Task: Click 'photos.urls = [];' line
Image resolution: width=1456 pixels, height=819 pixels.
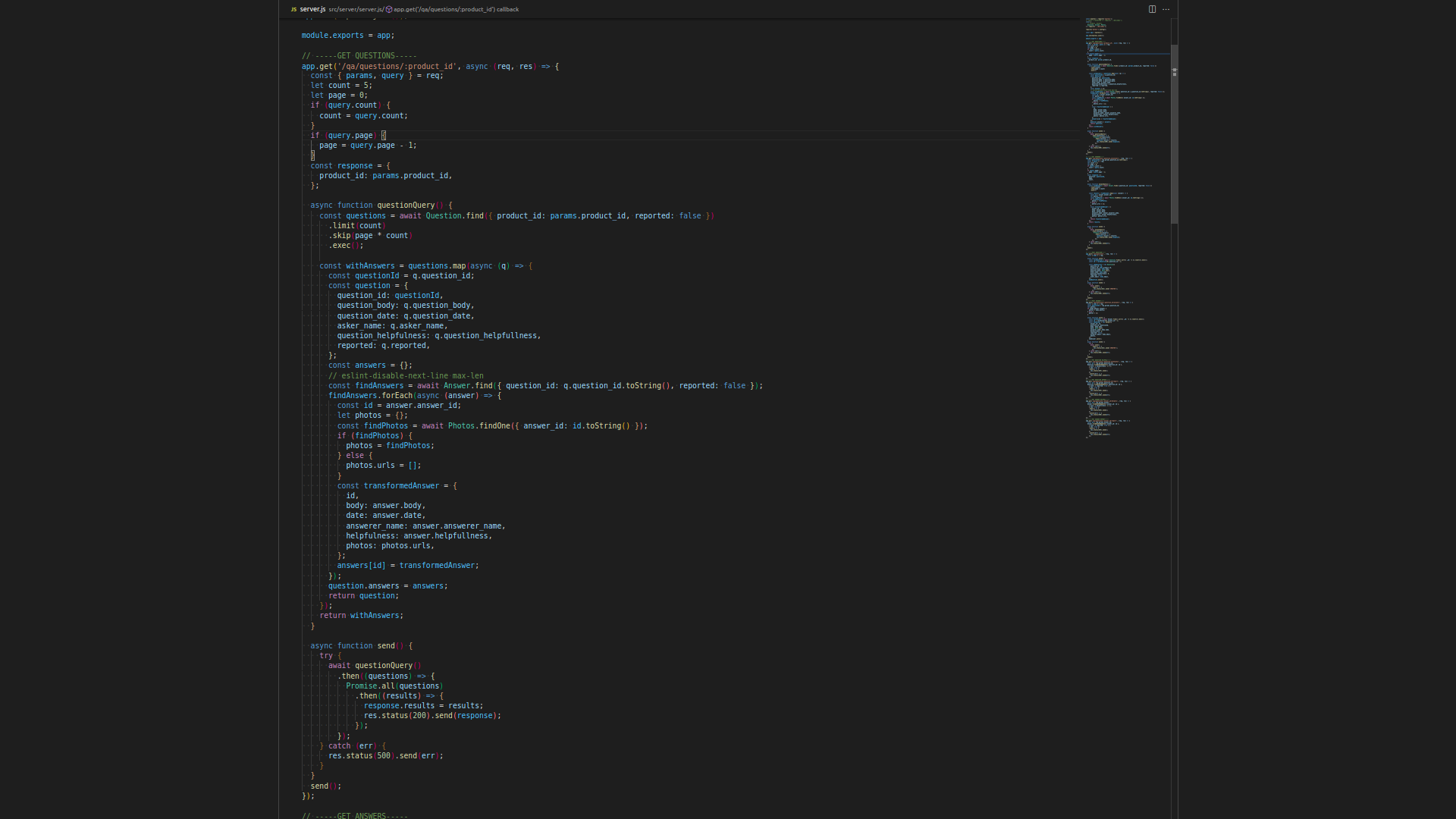Action: (384, 465)
